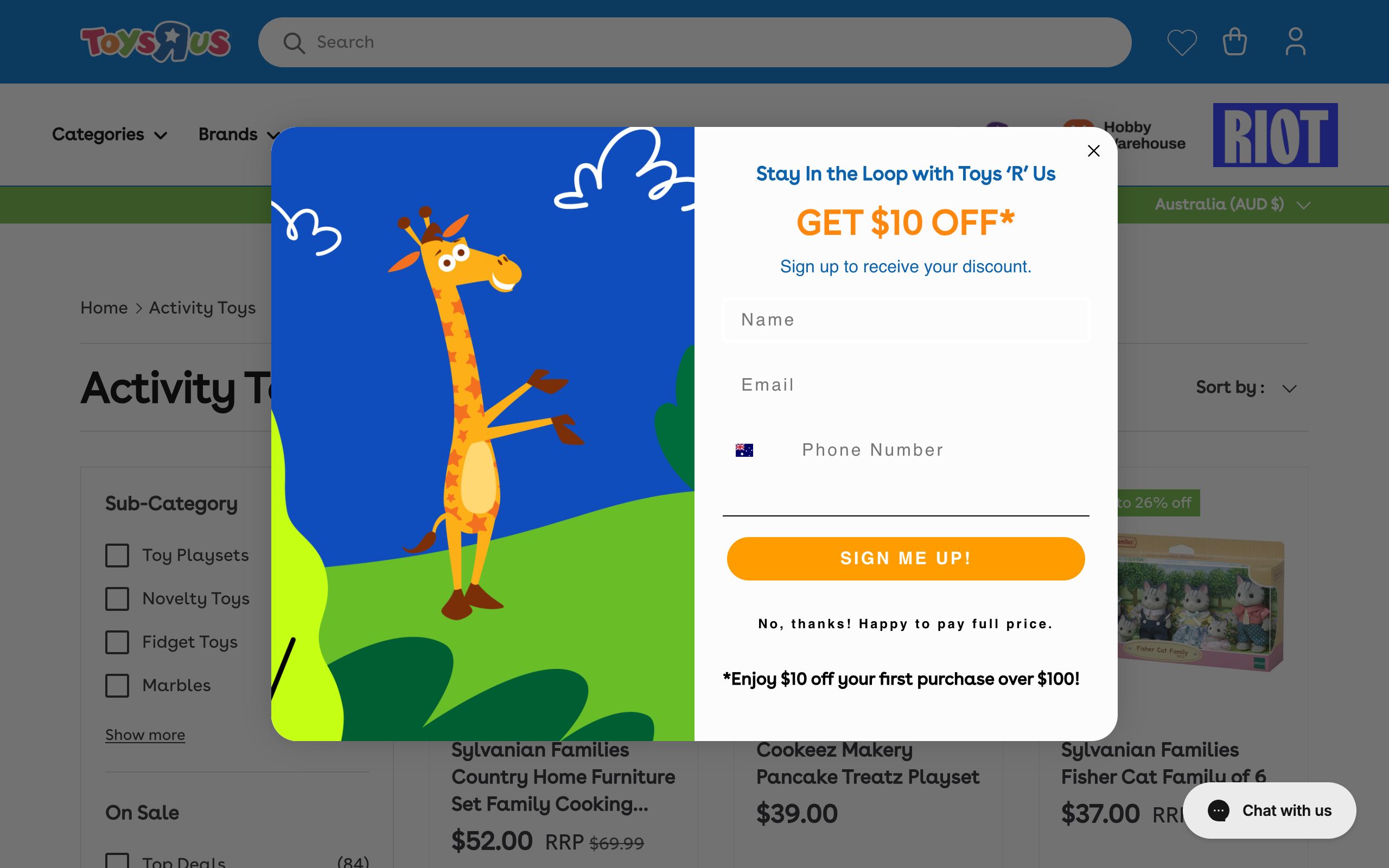Click the SIGN ME UP button
1389x868 pixels.
[905, 558]
